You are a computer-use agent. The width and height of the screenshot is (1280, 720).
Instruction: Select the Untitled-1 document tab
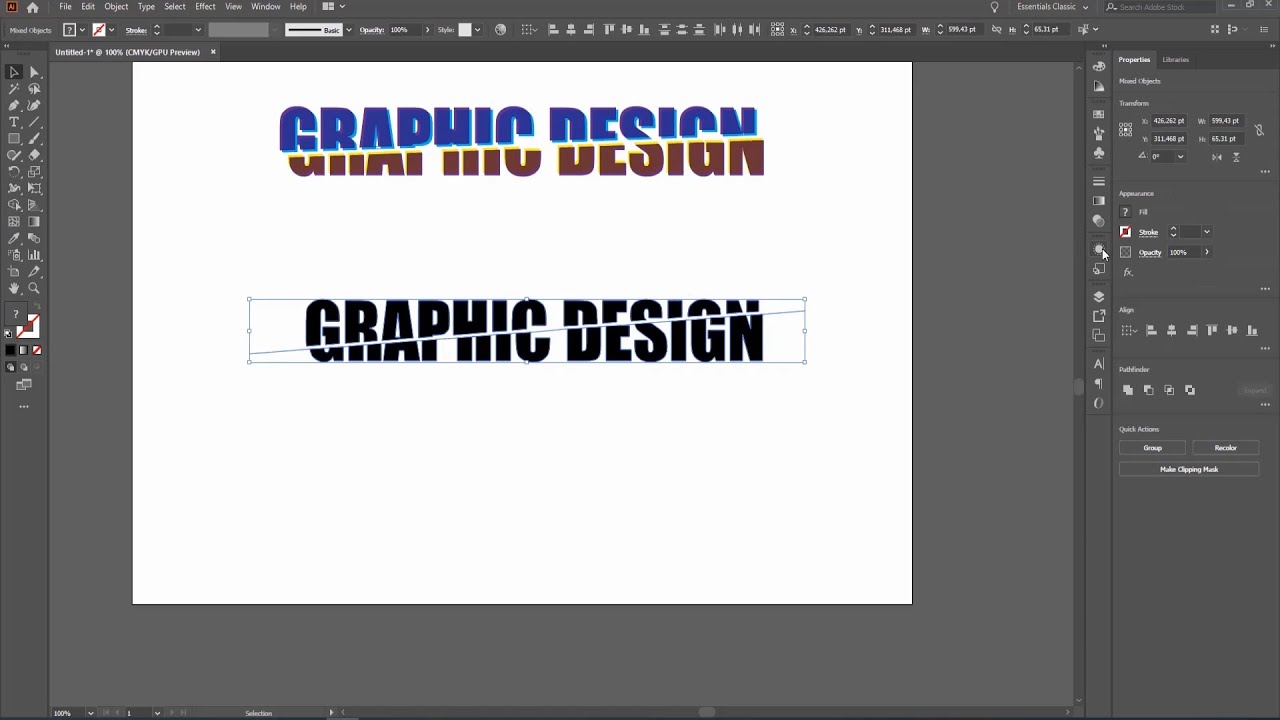pos(127,52)
